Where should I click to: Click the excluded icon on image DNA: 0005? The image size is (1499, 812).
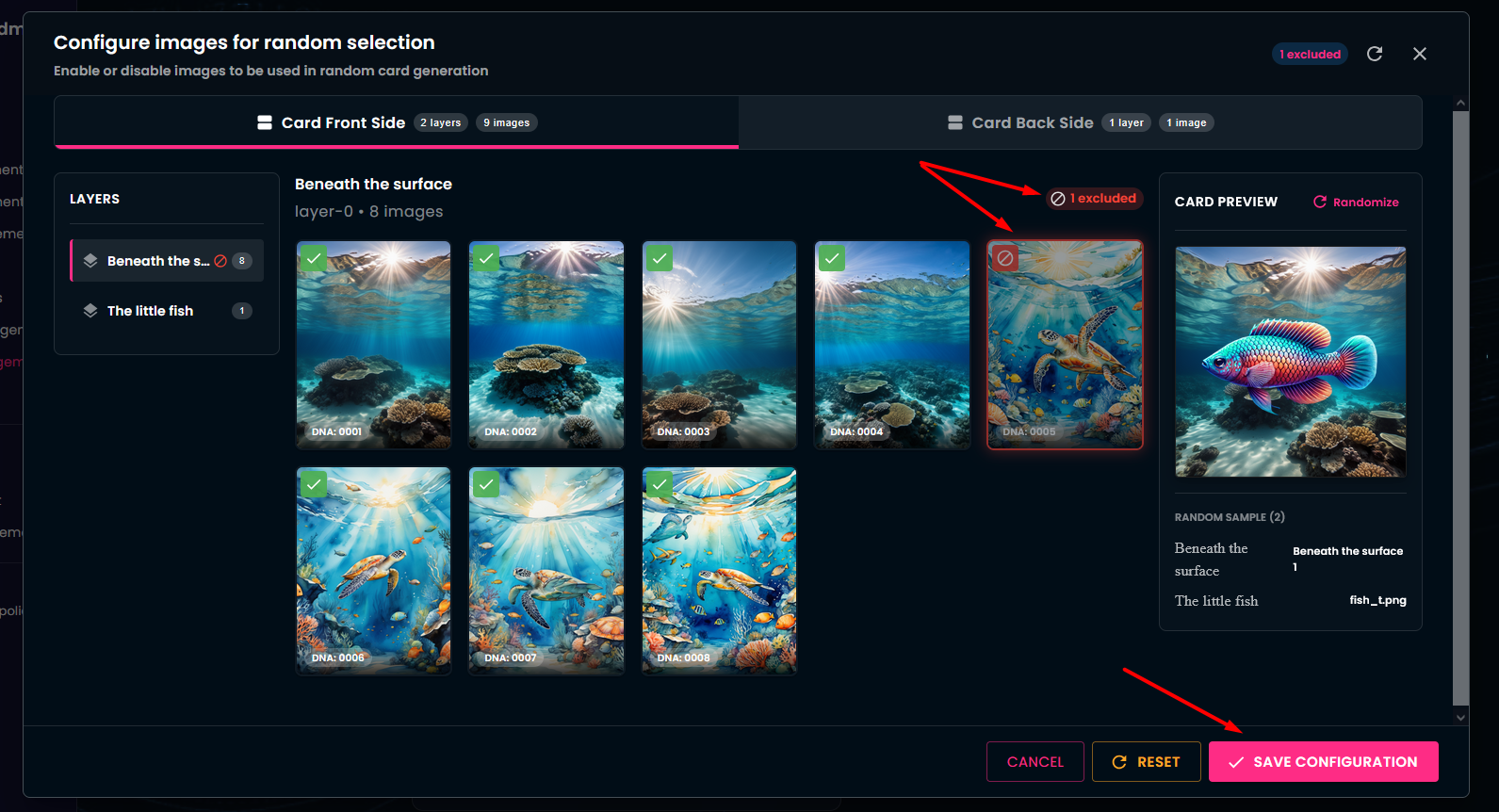(1005, 258)
